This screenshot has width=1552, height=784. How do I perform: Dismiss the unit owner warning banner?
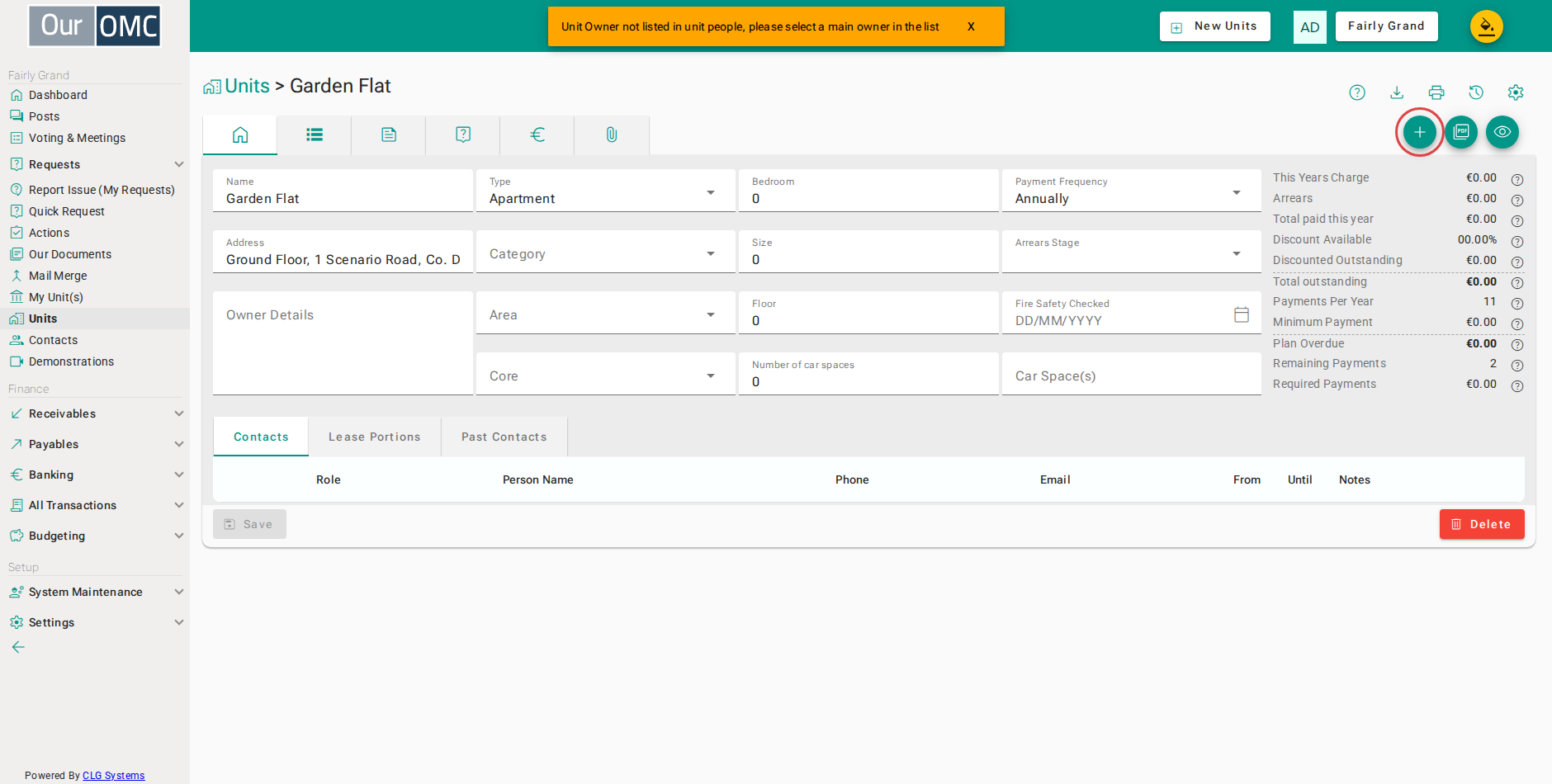(971, 26)
